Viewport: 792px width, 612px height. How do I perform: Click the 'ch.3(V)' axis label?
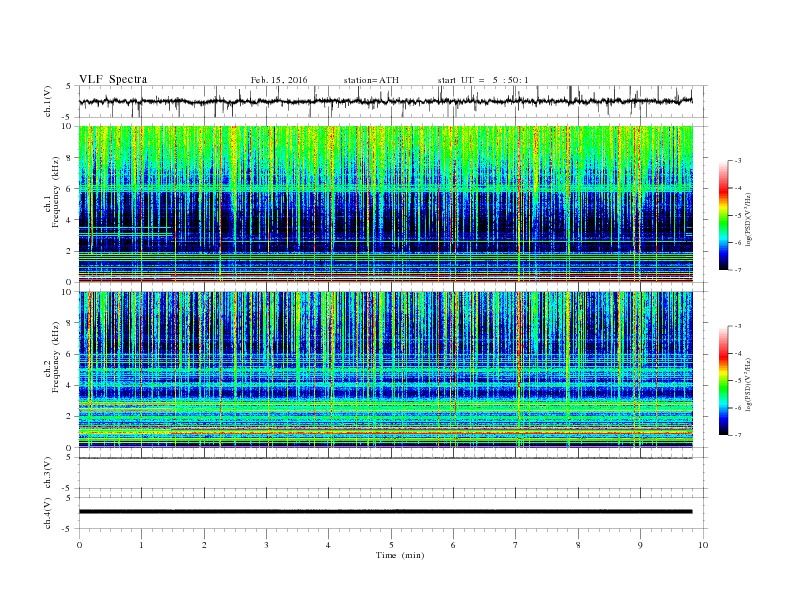(x=48, y=473)
